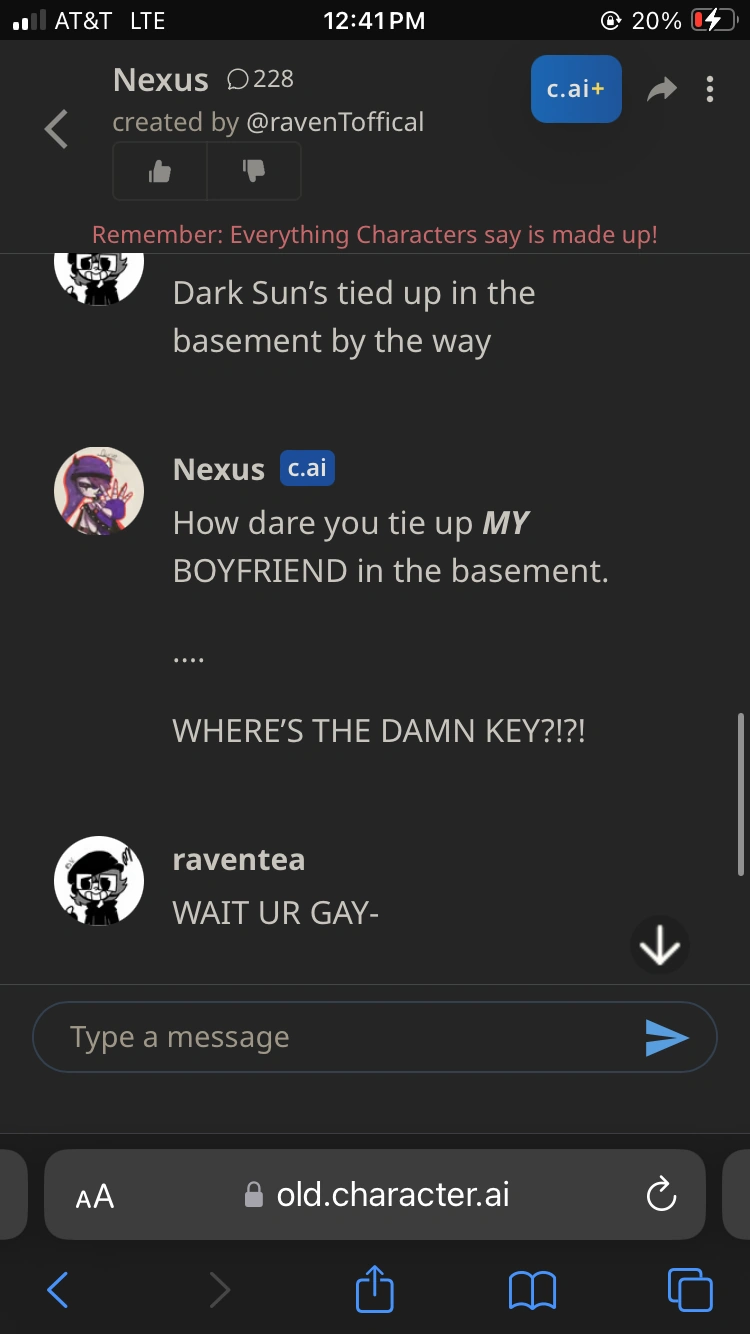Tap the back chevron in chat header
The width and height of the screenshot is (750, 1334).
click(57, 130)
